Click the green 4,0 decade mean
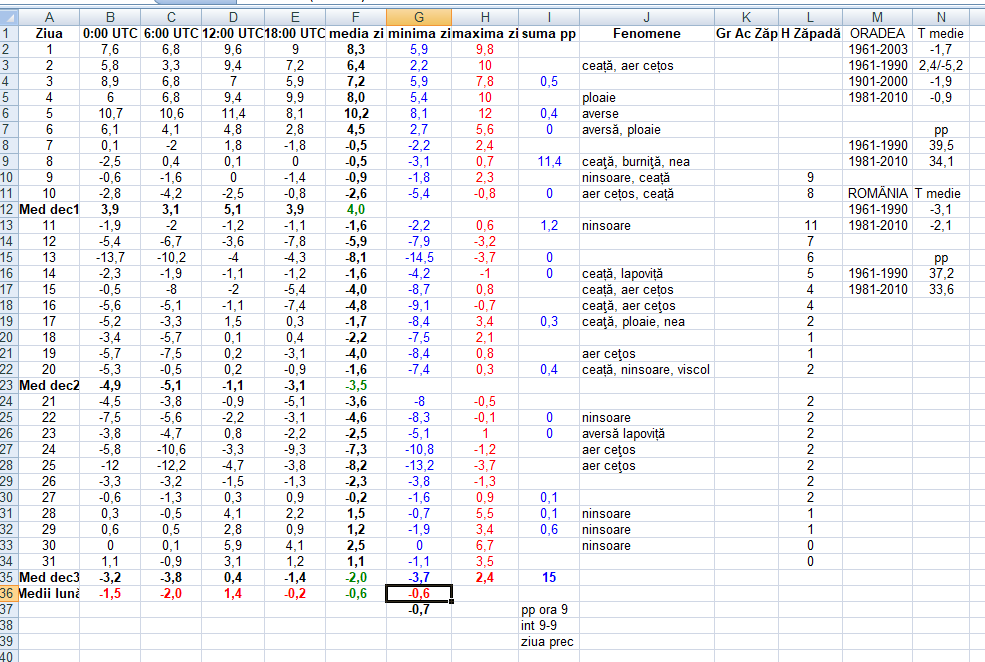 click(x=356, y=210)
